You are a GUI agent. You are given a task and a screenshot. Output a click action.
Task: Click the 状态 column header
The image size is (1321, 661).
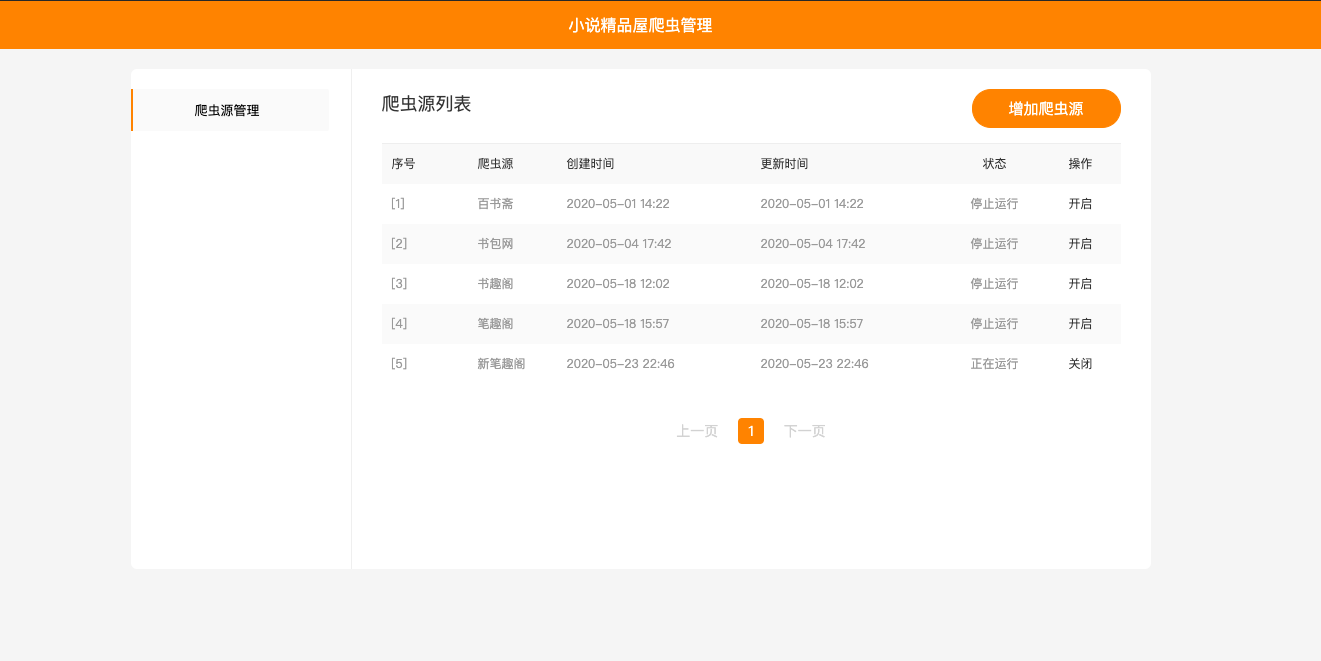tap(994, 164)
